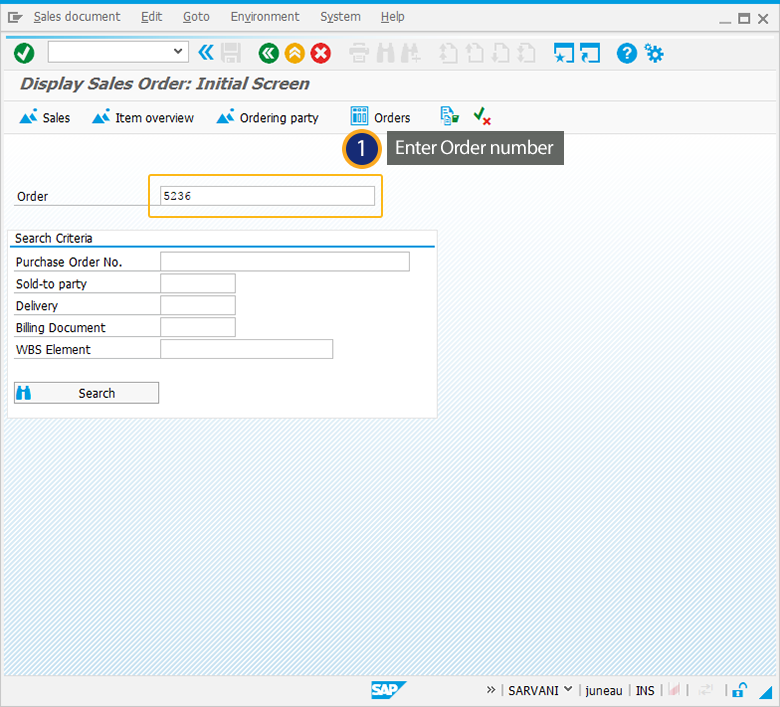Open the SARVANI system dropdown in status bar

(540, 691)
